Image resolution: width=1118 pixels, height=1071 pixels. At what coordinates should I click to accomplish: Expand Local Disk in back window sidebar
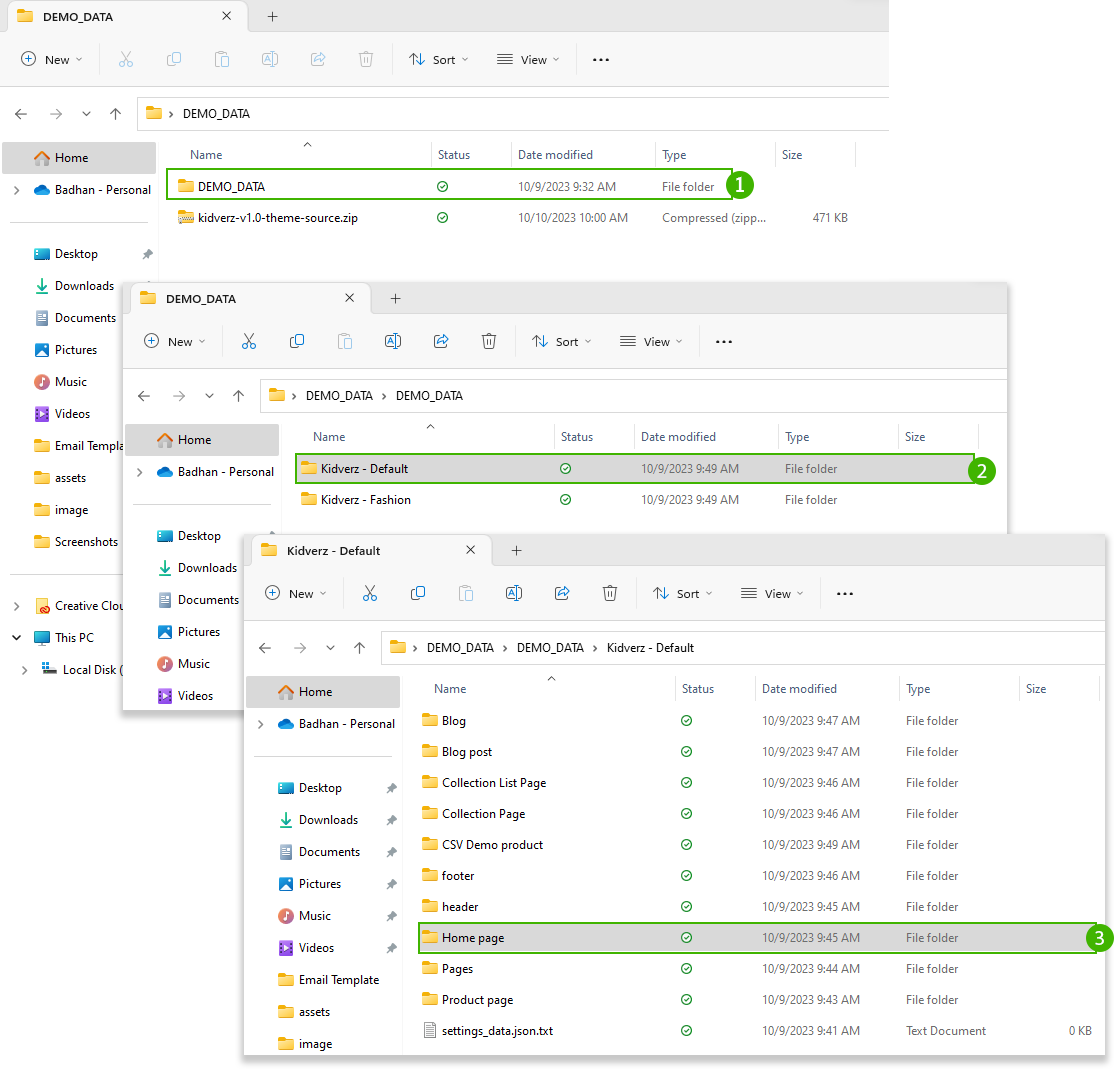click(x=24, y=670)
